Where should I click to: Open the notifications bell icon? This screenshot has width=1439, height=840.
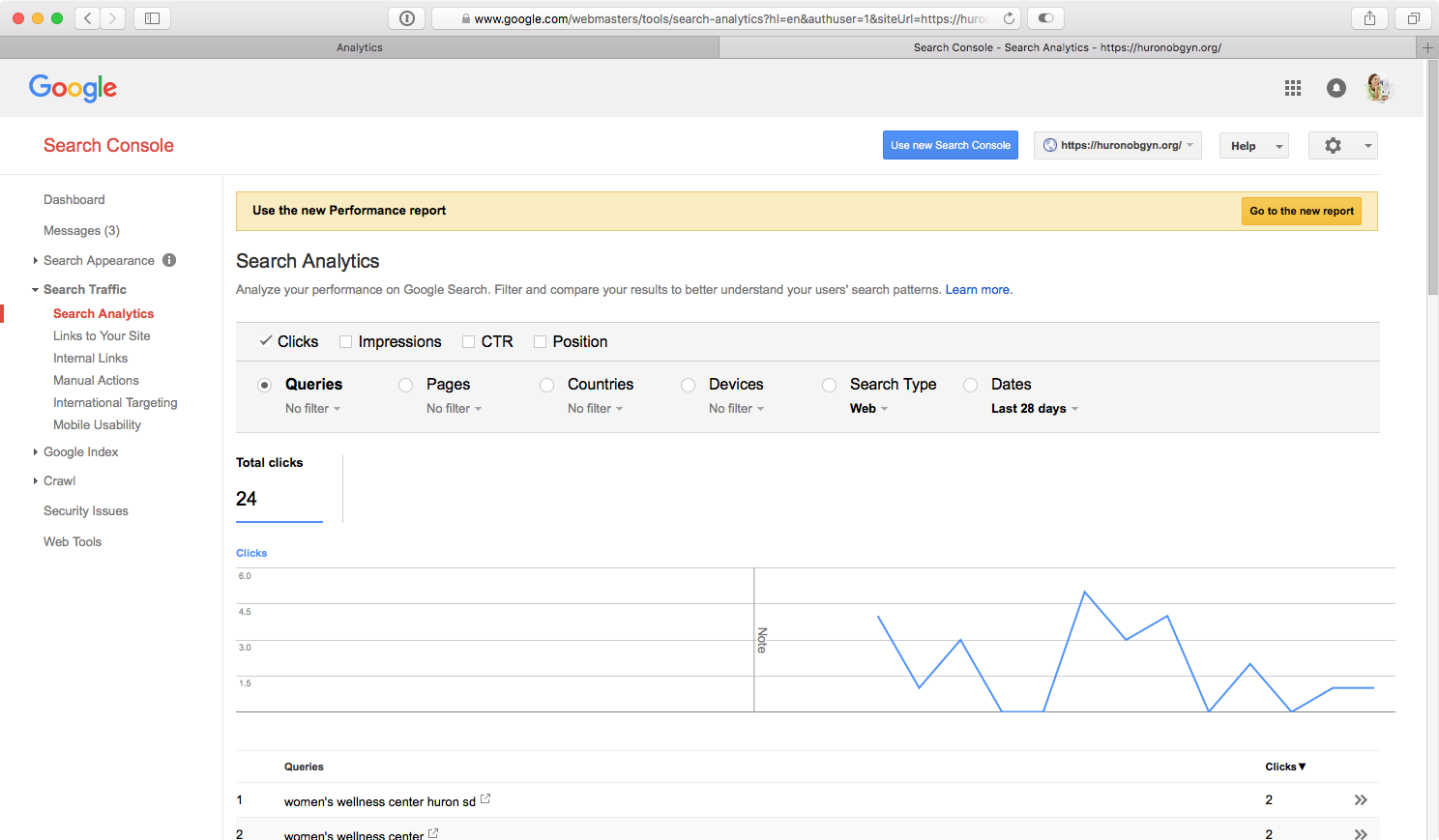pos(1336,88)
